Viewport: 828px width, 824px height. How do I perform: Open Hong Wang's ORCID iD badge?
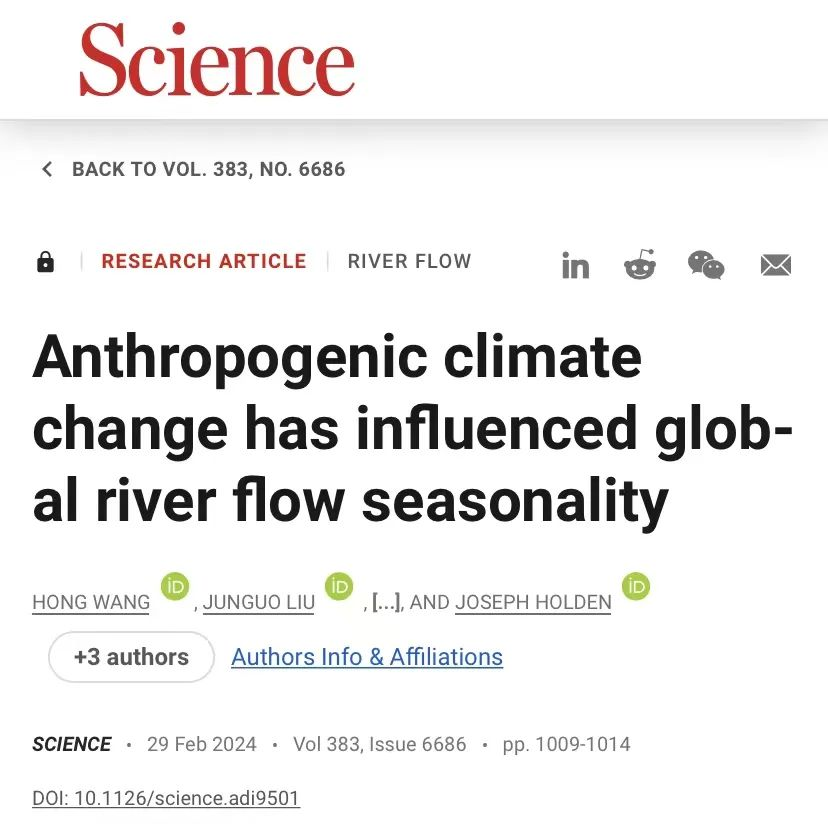click(x=175, y=586)
